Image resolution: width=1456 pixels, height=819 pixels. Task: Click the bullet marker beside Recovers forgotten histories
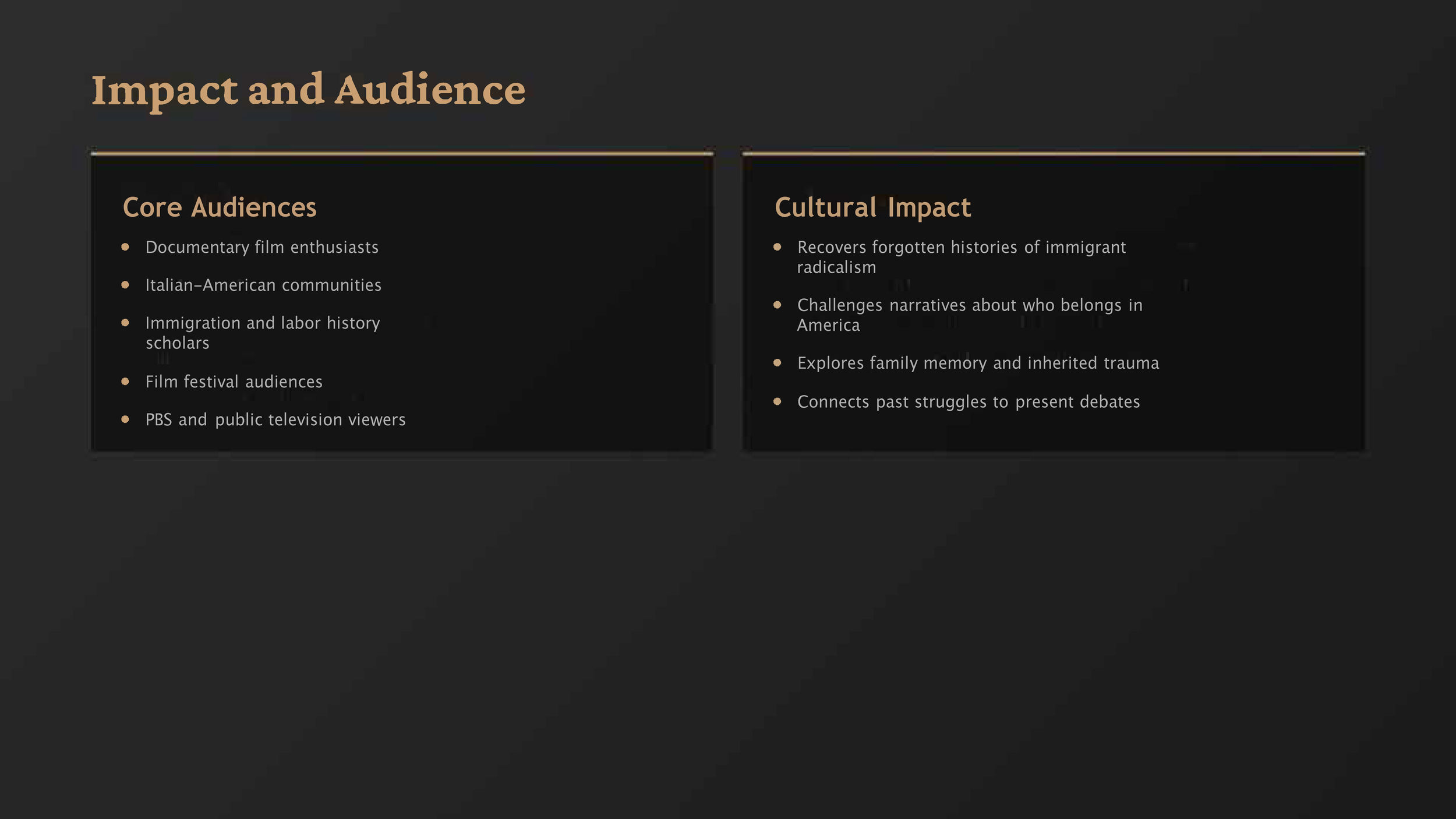(778, 247)
